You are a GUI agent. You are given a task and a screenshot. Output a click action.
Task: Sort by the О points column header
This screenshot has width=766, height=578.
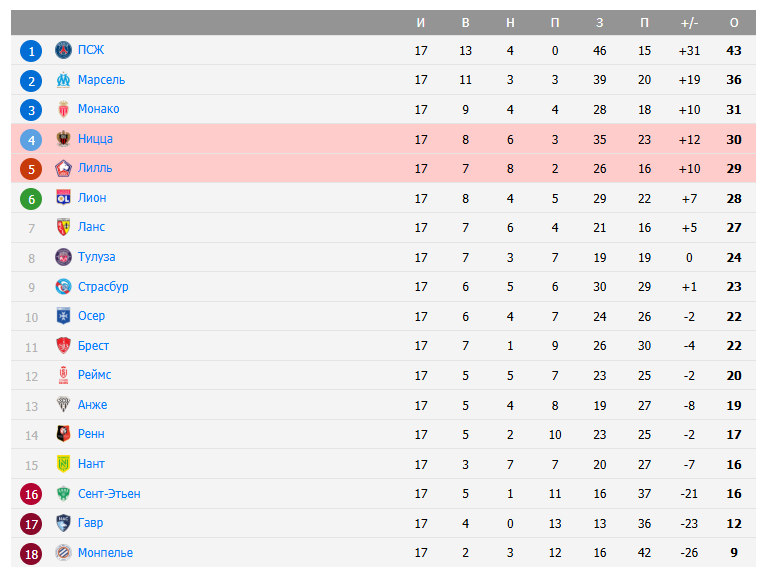coord(734,22)
